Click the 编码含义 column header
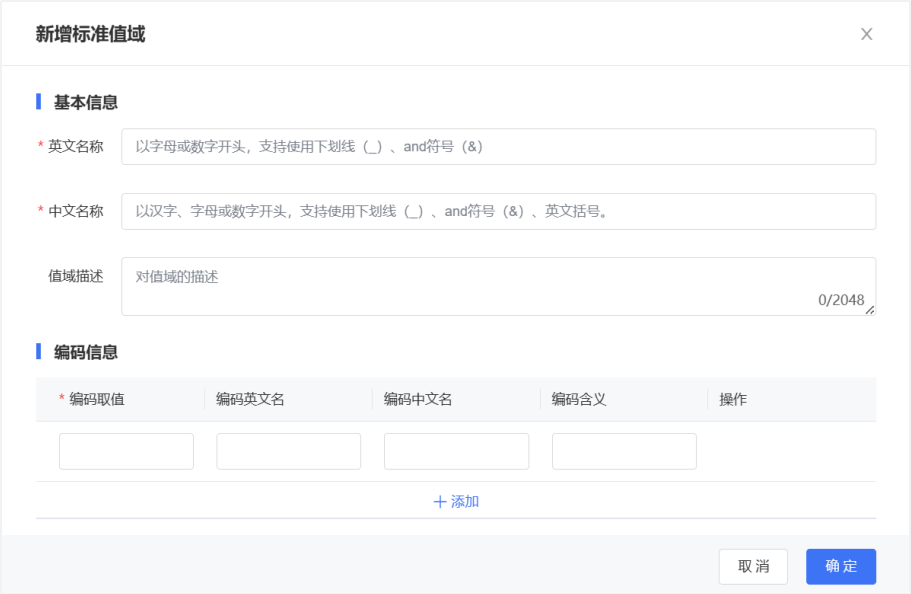This screenshot has width=911, height=594. click(x=579, y=399)
